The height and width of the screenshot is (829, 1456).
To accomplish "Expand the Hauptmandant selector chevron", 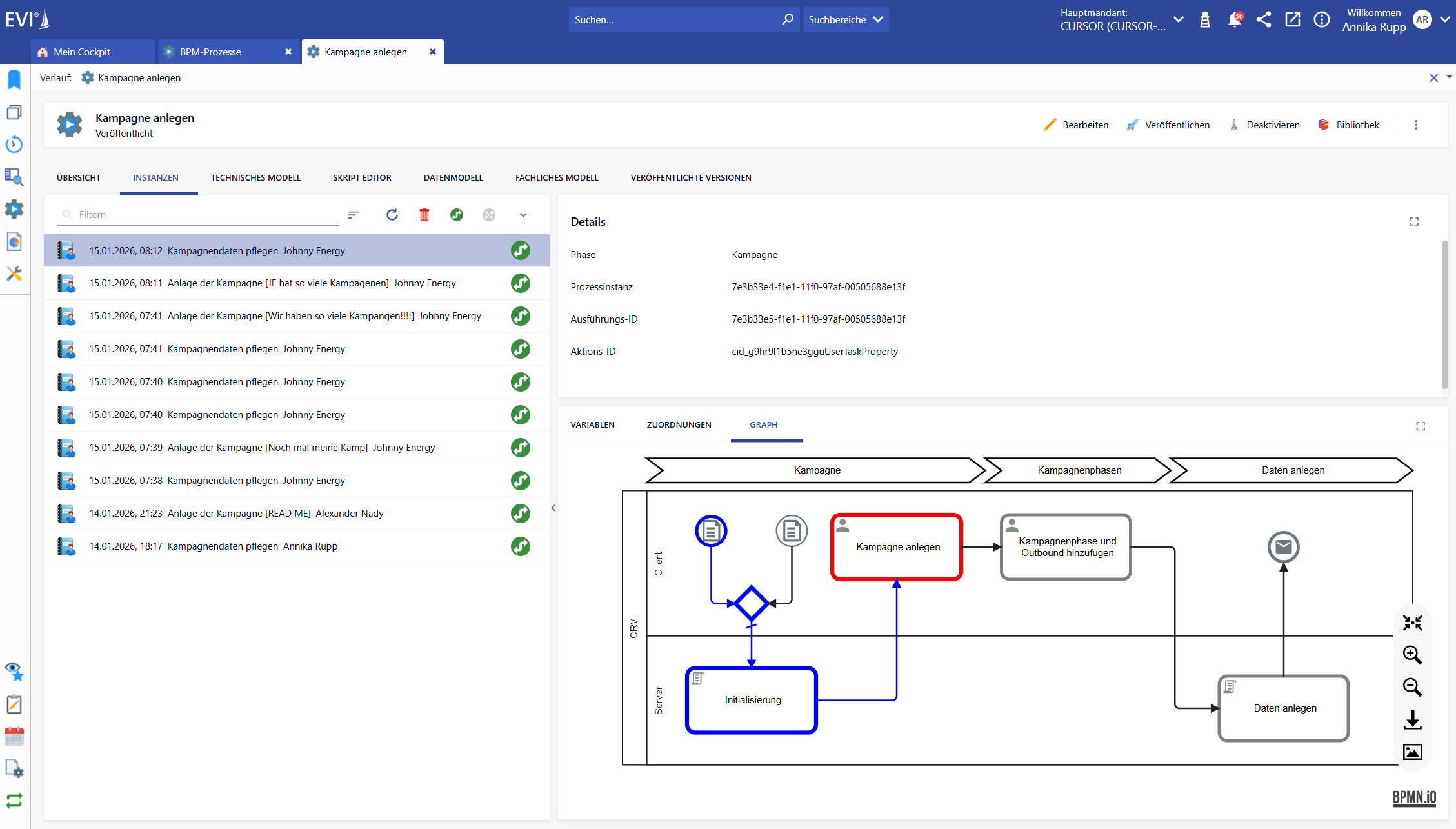I will (x=1178, y=20).
